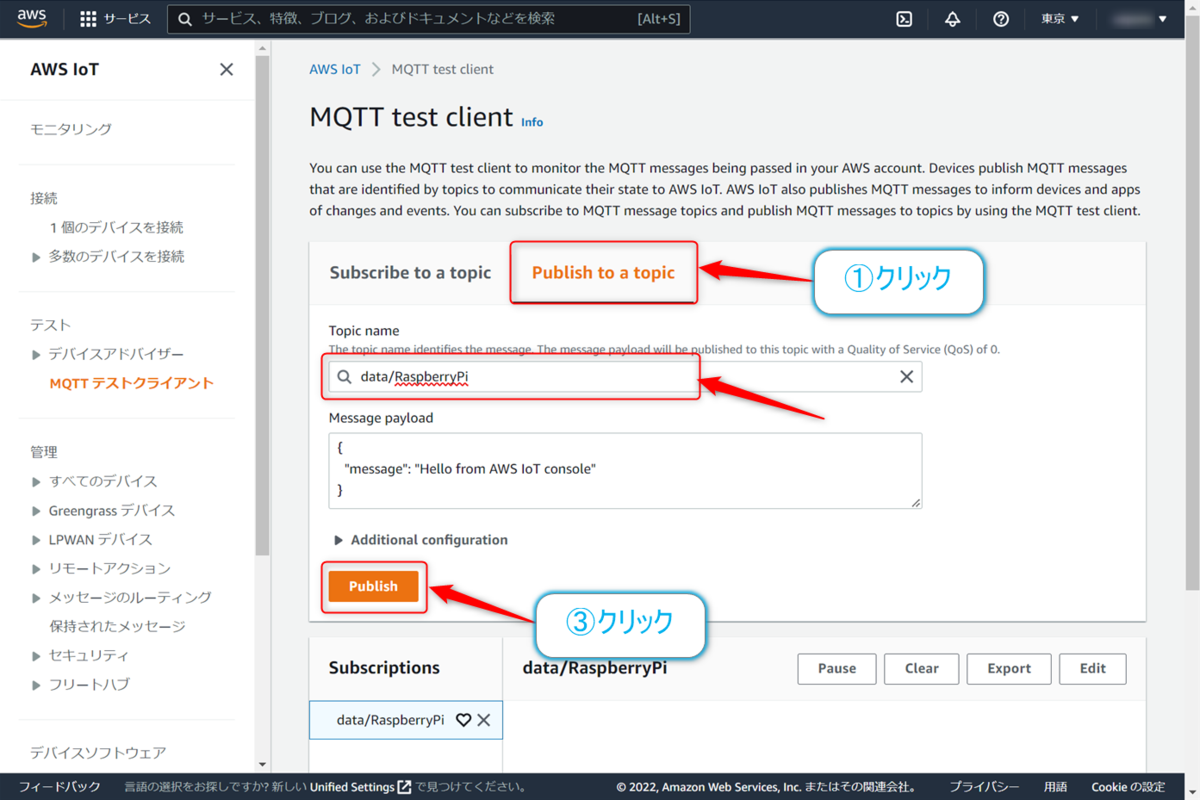Screen dimensions: 1200x800
Task: Open the CloudShell icon in top bar
Action: click(904, 19)
